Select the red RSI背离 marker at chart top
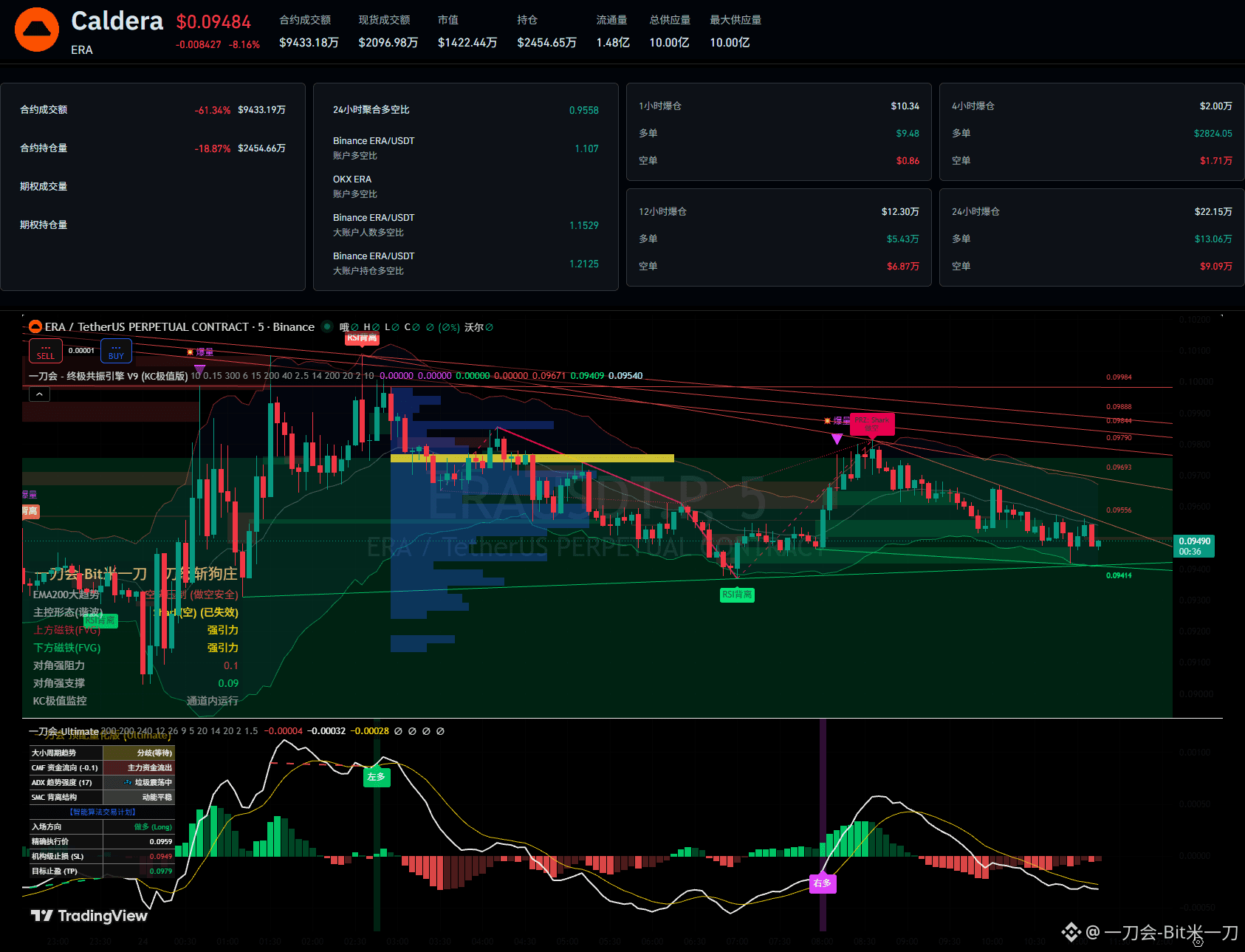1245x952 pixels. (x=362, y=338)
